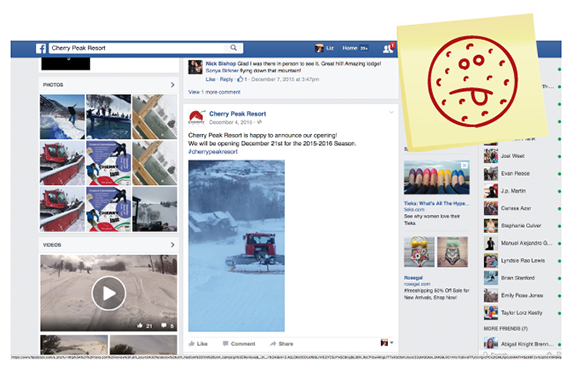Open chat with Emily Rose Jones
This screenshot has width=573, height=373.
pos(522,295)
